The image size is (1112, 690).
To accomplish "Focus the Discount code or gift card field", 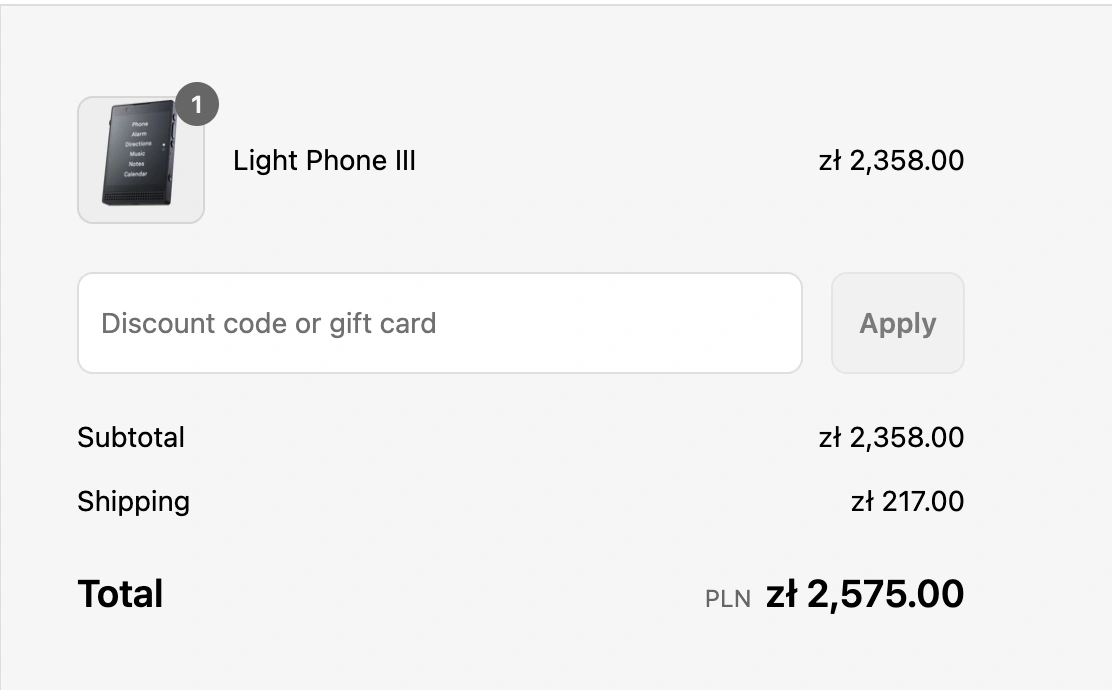I will pos(440,323).
